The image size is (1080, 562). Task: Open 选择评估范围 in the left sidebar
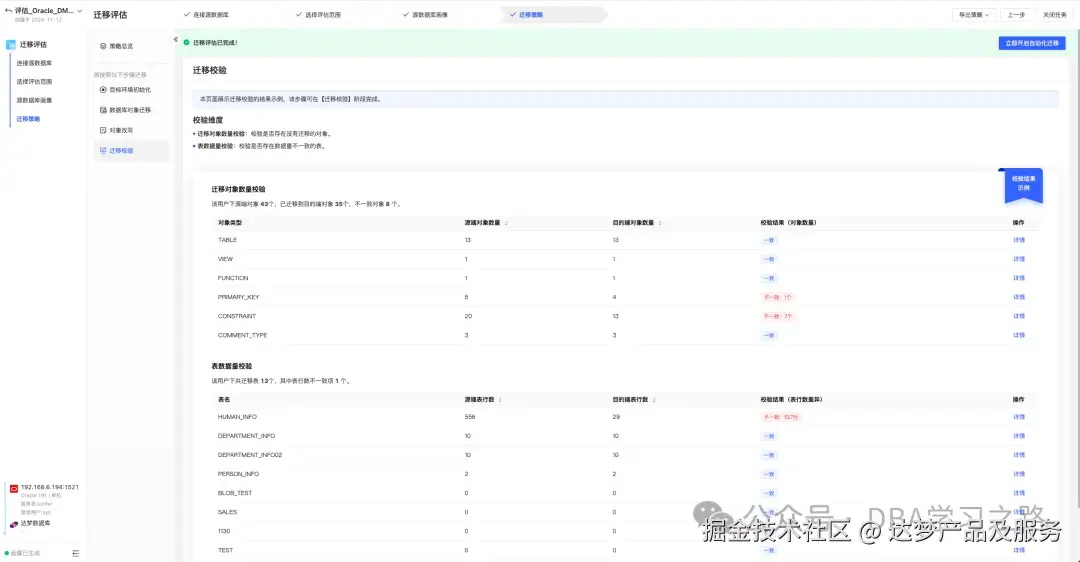coord(34,82)
